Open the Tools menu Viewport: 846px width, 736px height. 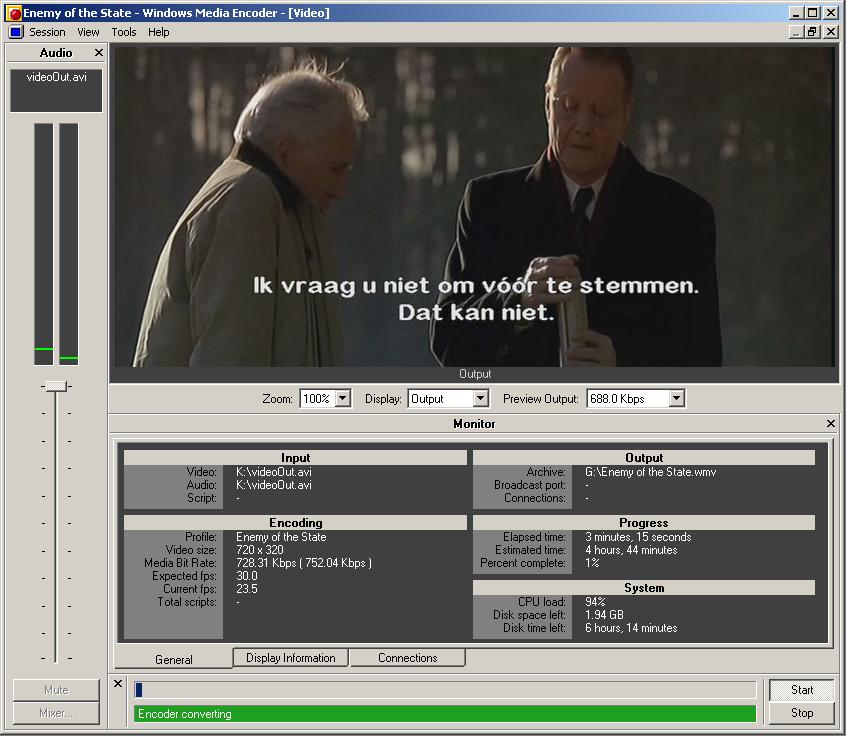(124, 32)
